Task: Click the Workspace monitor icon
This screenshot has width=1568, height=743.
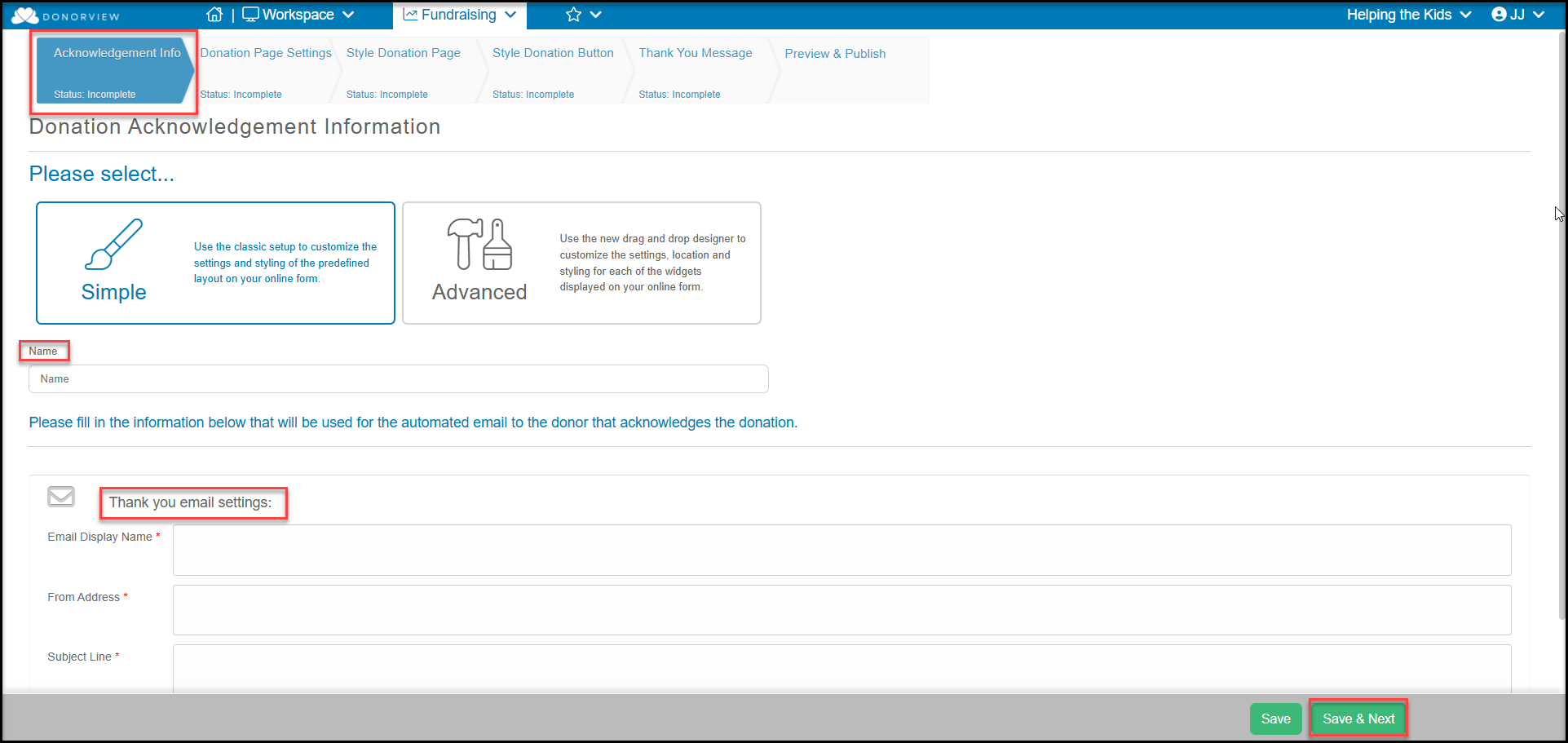Action: pyautogui.click(x=250, y=15)
